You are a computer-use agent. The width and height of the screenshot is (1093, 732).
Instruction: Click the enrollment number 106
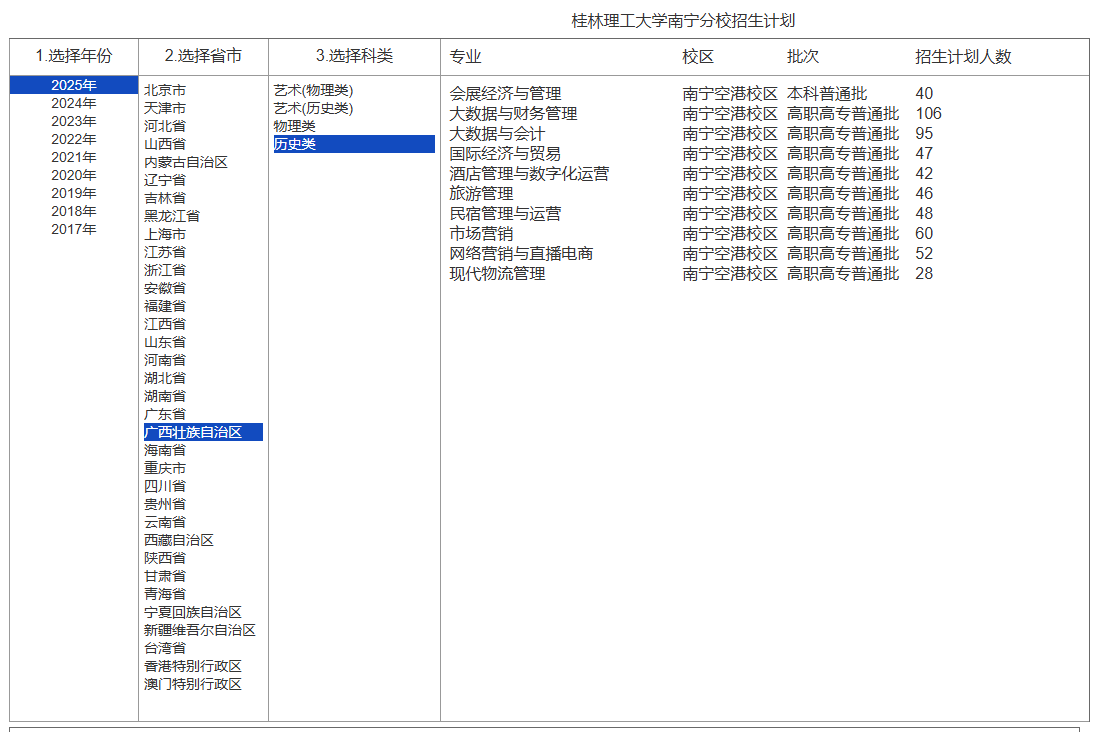point(928,114)
